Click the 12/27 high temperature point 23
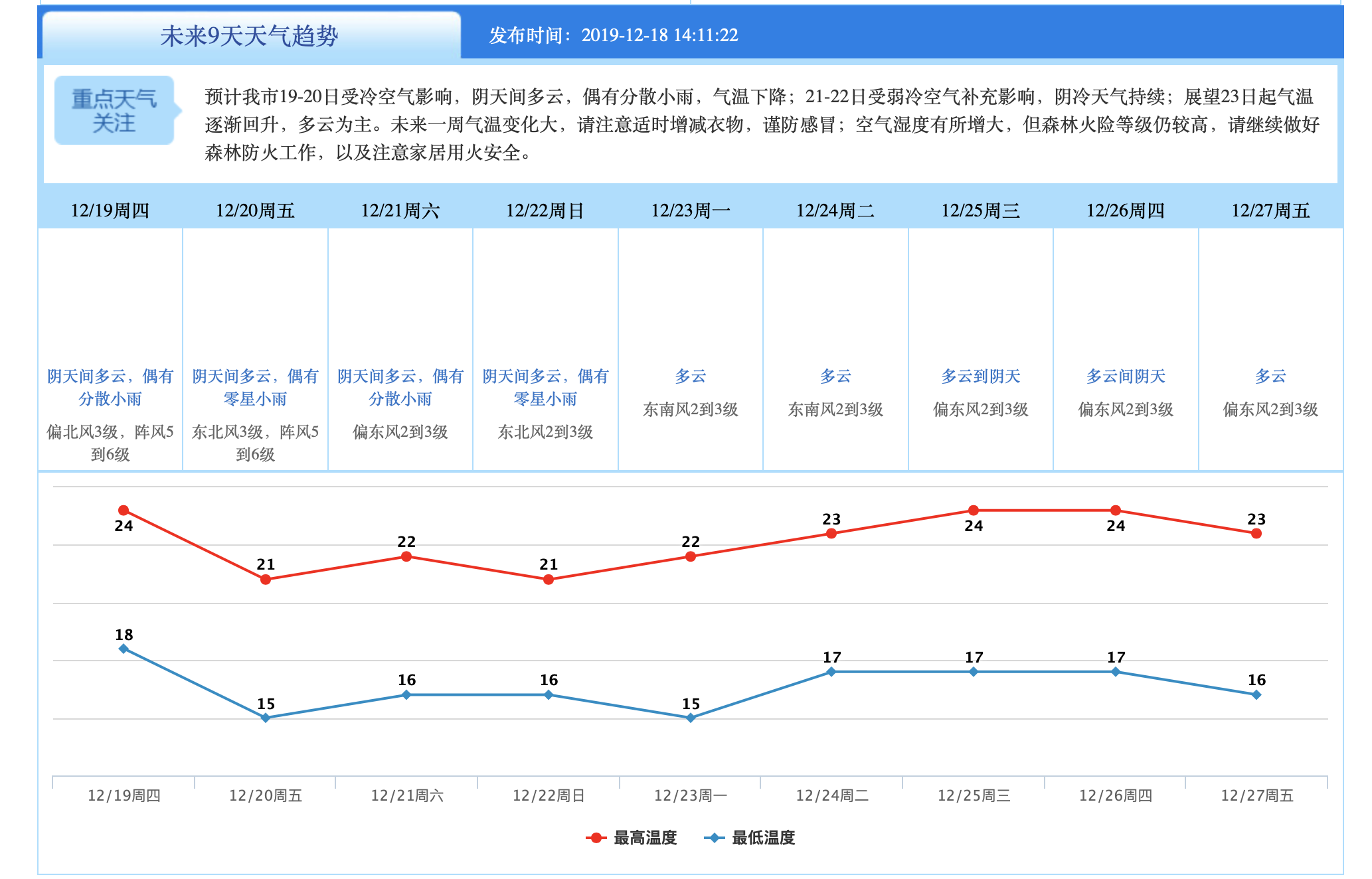Viewport: 1372px width, 879px height. 1256,534
